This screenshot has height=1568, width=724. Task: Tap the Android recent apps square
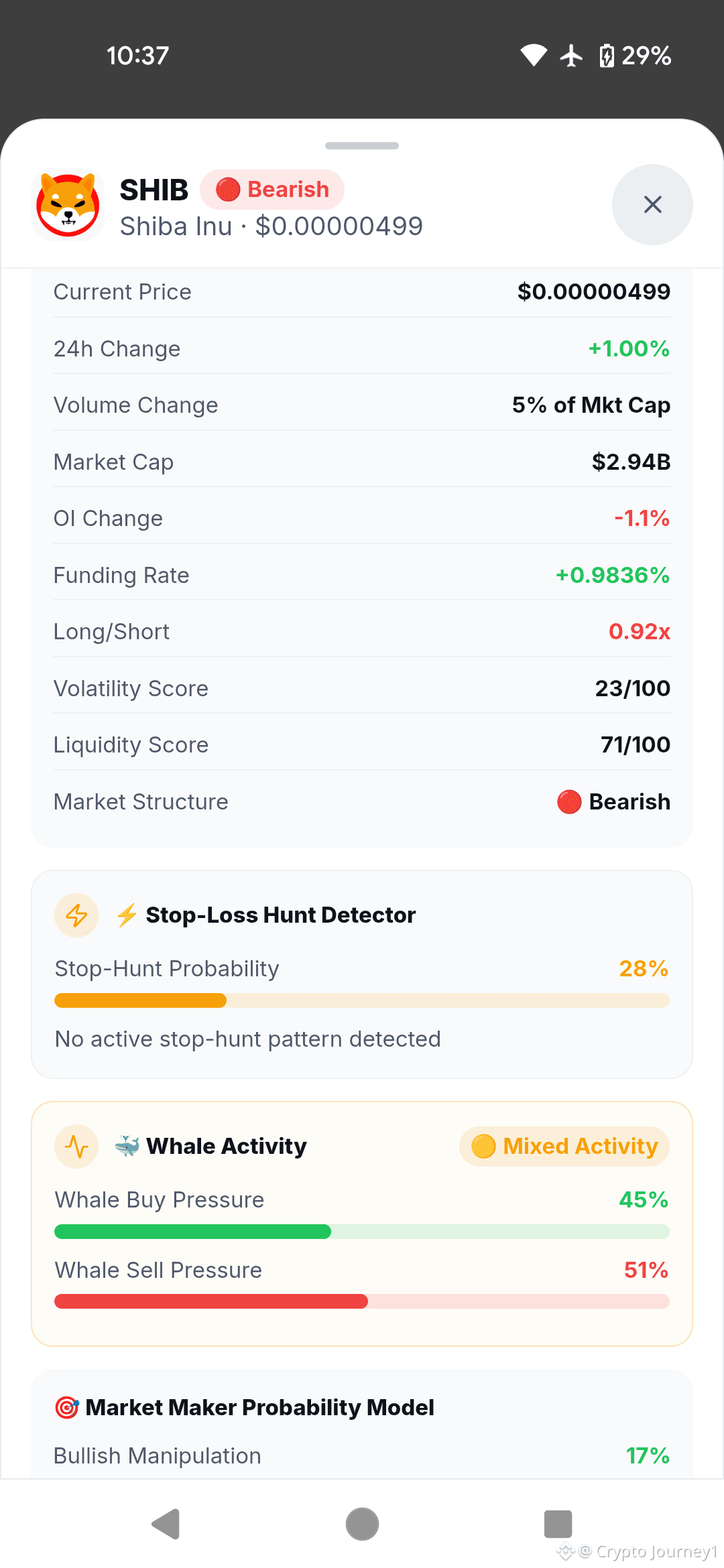[558, 1524]
